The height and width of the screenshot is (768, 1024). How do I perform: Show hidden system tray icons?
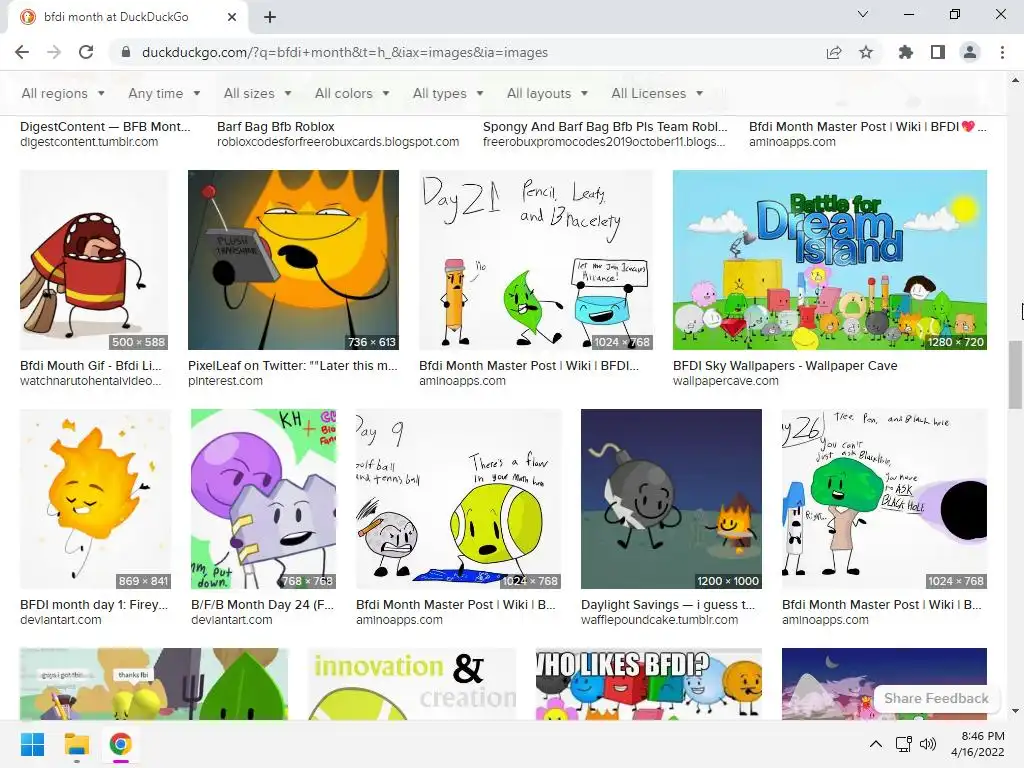point(876,744)
